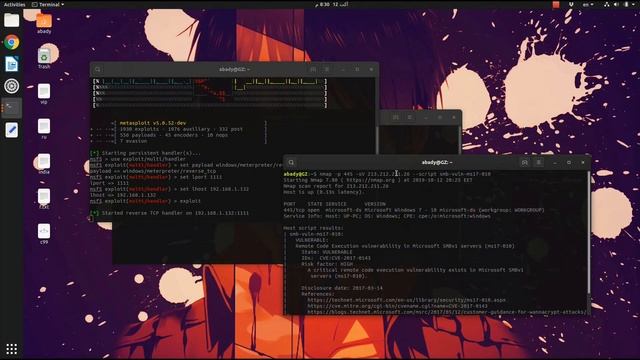Open hamburger menu in nmap terminal window
Image resolution: width=640 pixels, height=360 pixels.
pos(539,162)
